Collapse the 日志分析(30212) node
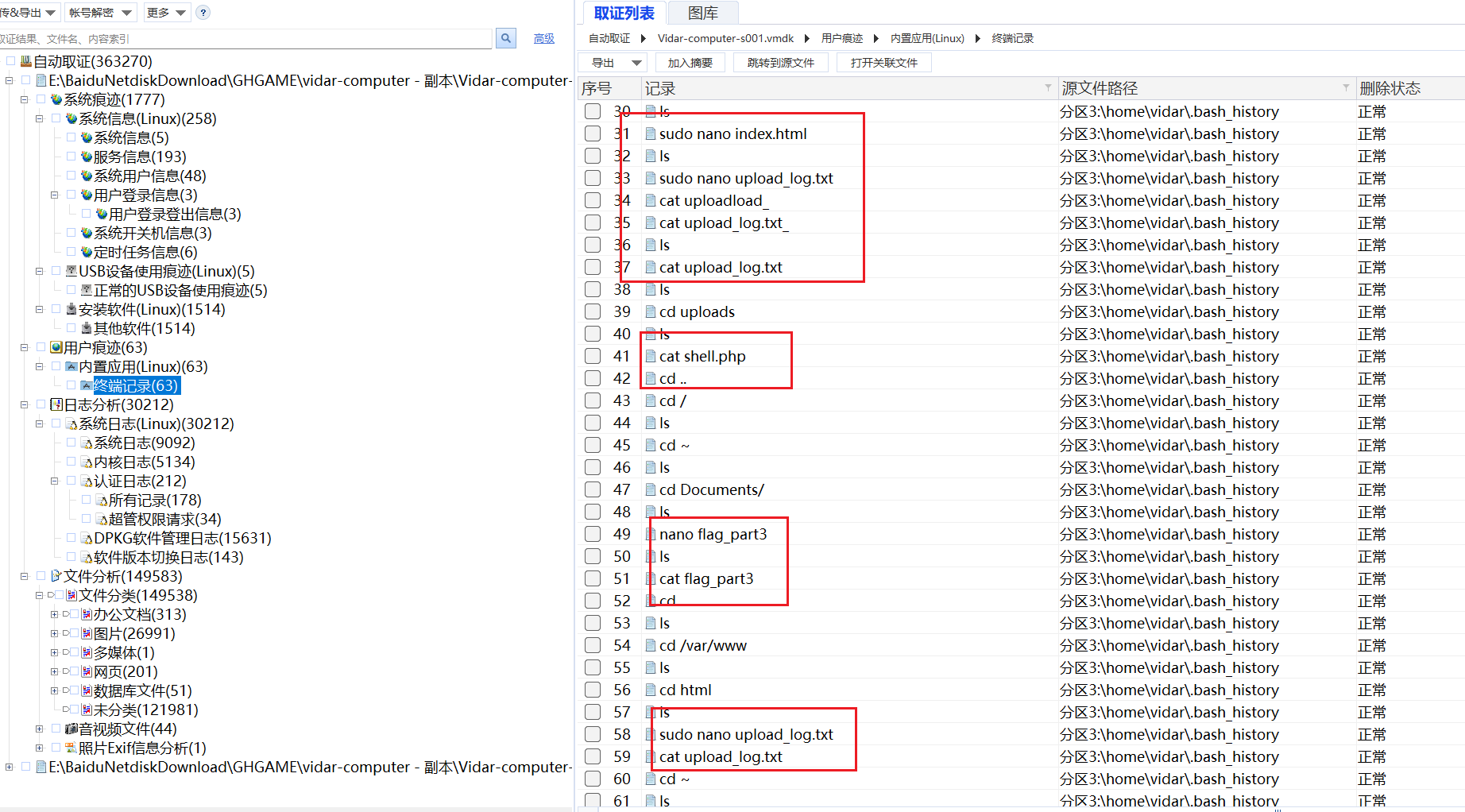 [24, 404]
